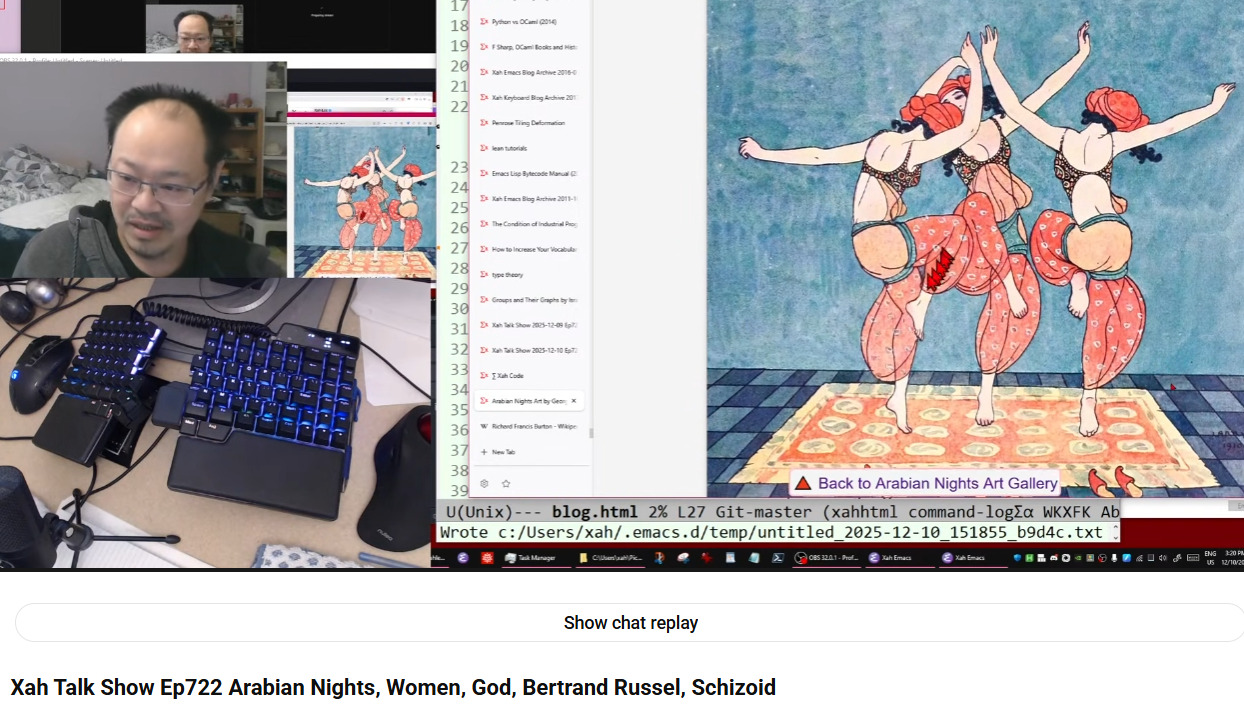Launch the PowerShell taskbar icon
This screenshot has height=706, width=1244.
[777, 558]
